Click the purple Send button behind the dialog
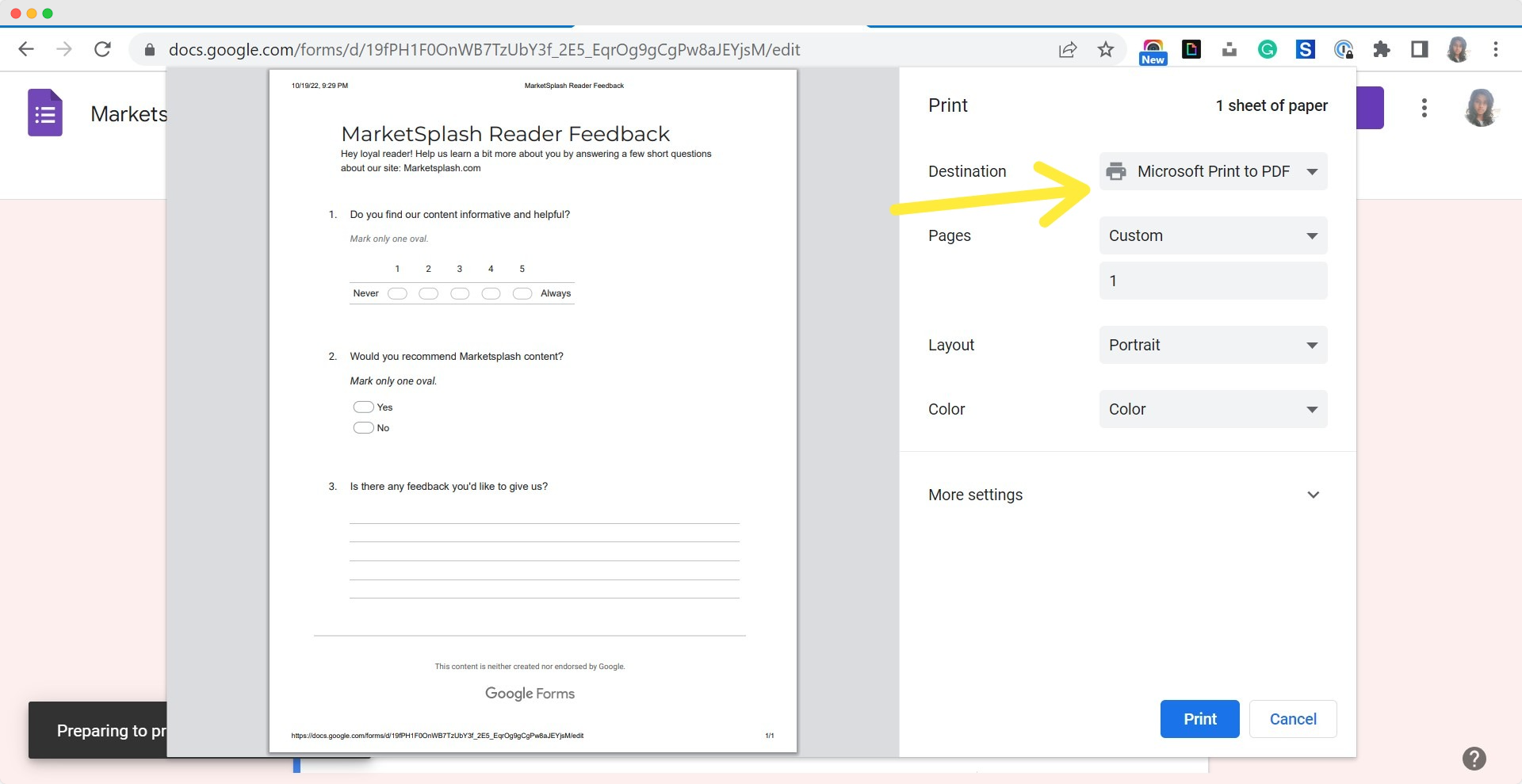 tap(1370, 108)
